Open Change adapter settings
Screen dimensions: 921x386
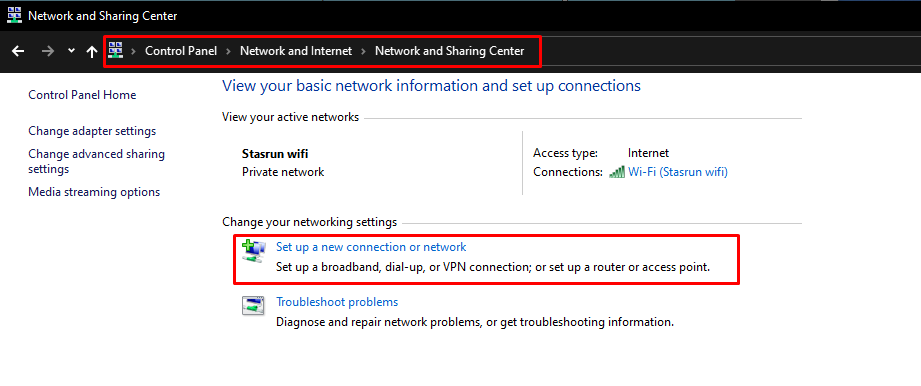pyautogui.click(x=92, y=131)
